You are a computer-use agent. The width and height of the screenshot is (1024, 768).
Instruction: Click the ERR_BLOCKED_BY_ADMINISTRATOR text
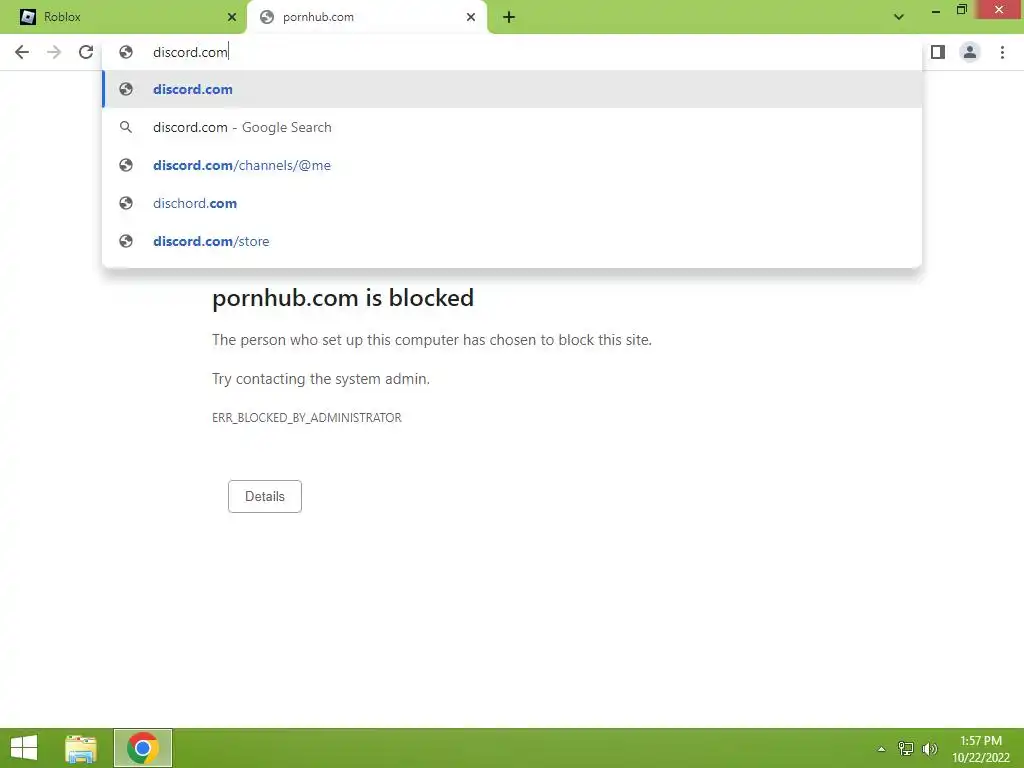pos(307,418)
